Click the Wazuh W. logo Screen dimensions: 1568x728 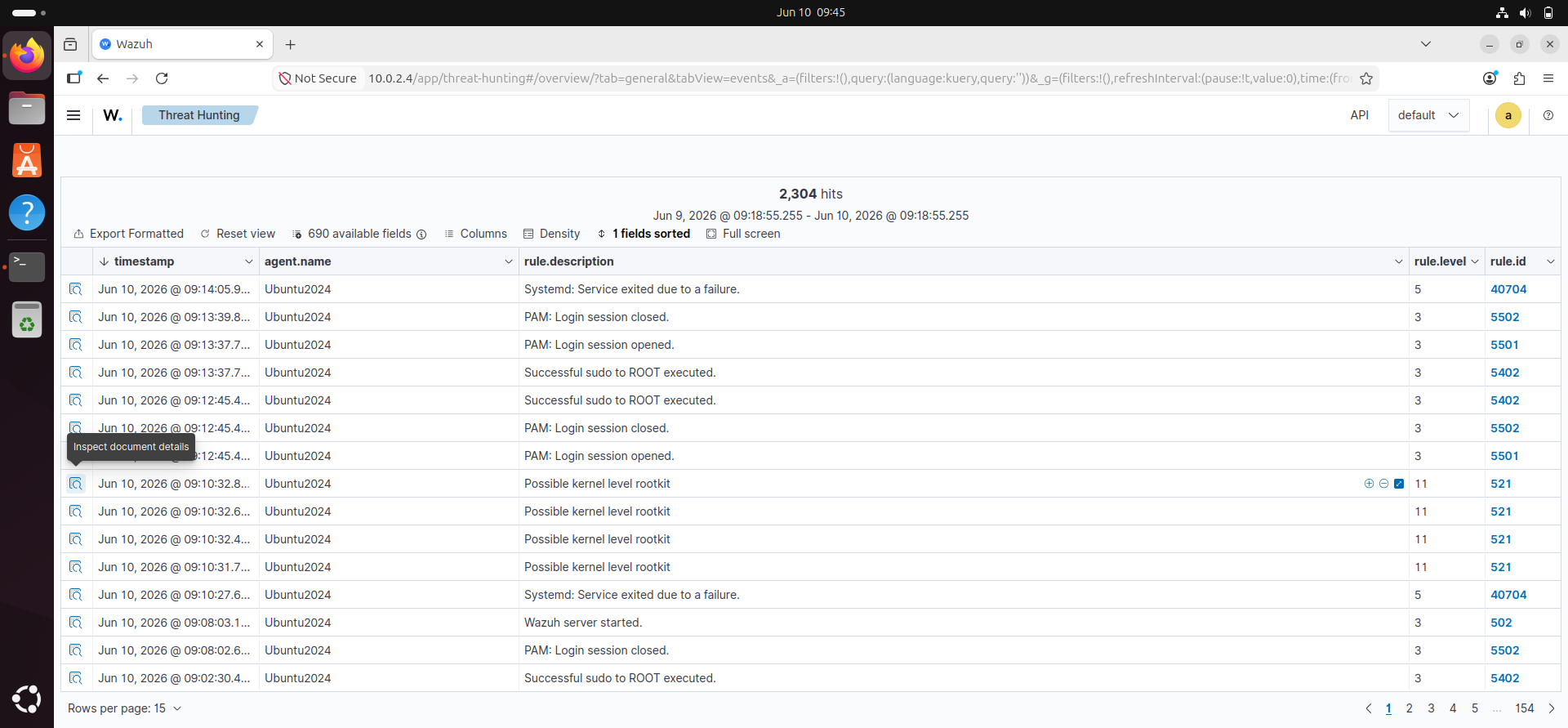(x=113, y=115)
